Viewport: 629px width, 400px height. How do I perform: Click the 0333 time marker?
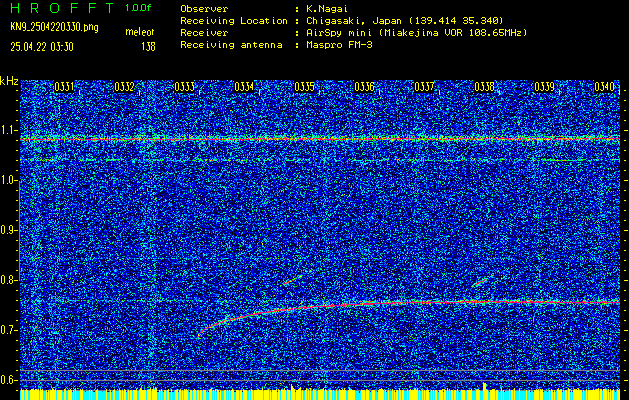tap(185, 87)
